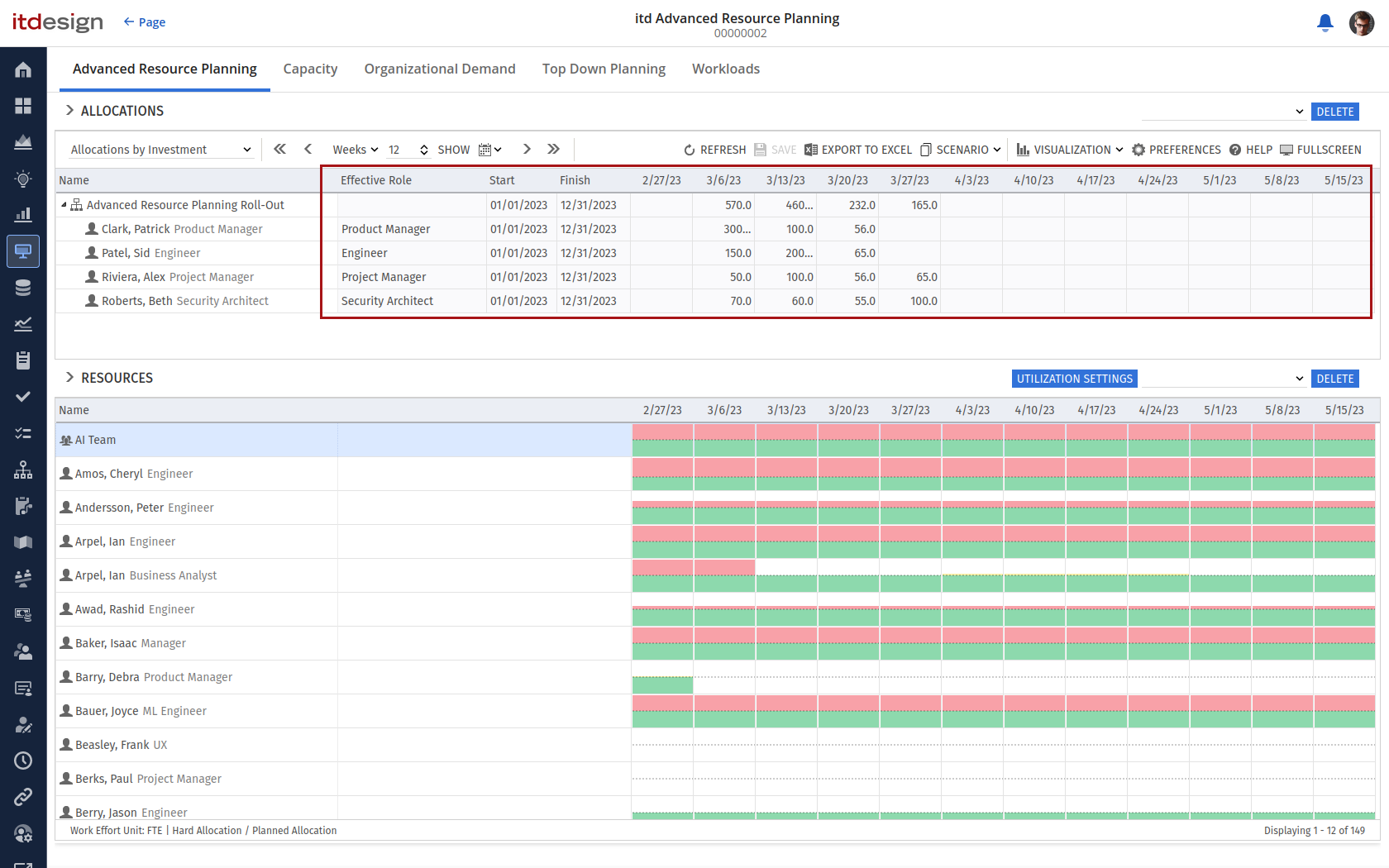Switch to Capacity tab
1389x868 pixels.
click(310, 69)
